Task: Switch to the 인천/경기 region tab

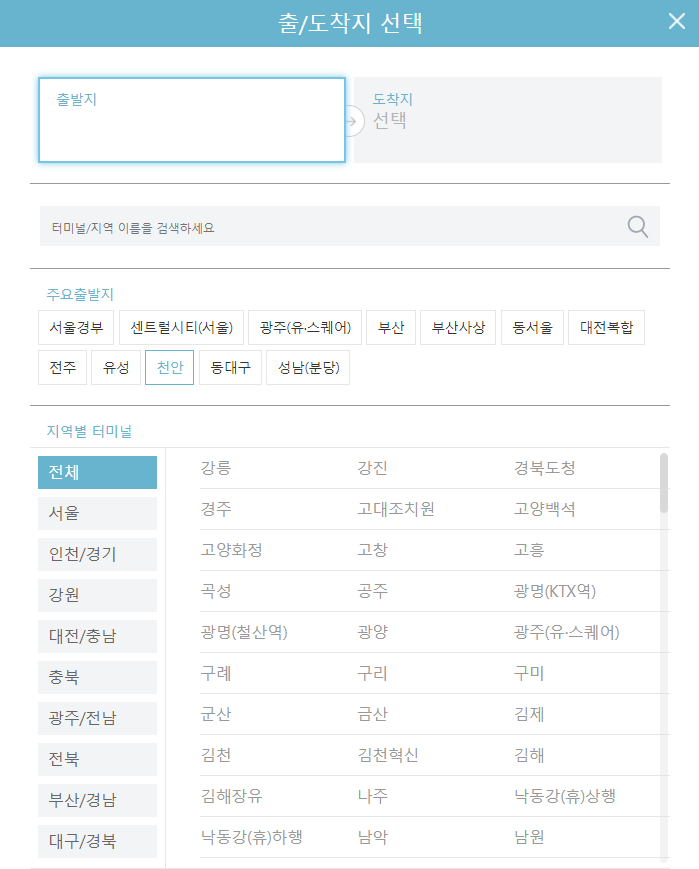Action: coord(98,554)
